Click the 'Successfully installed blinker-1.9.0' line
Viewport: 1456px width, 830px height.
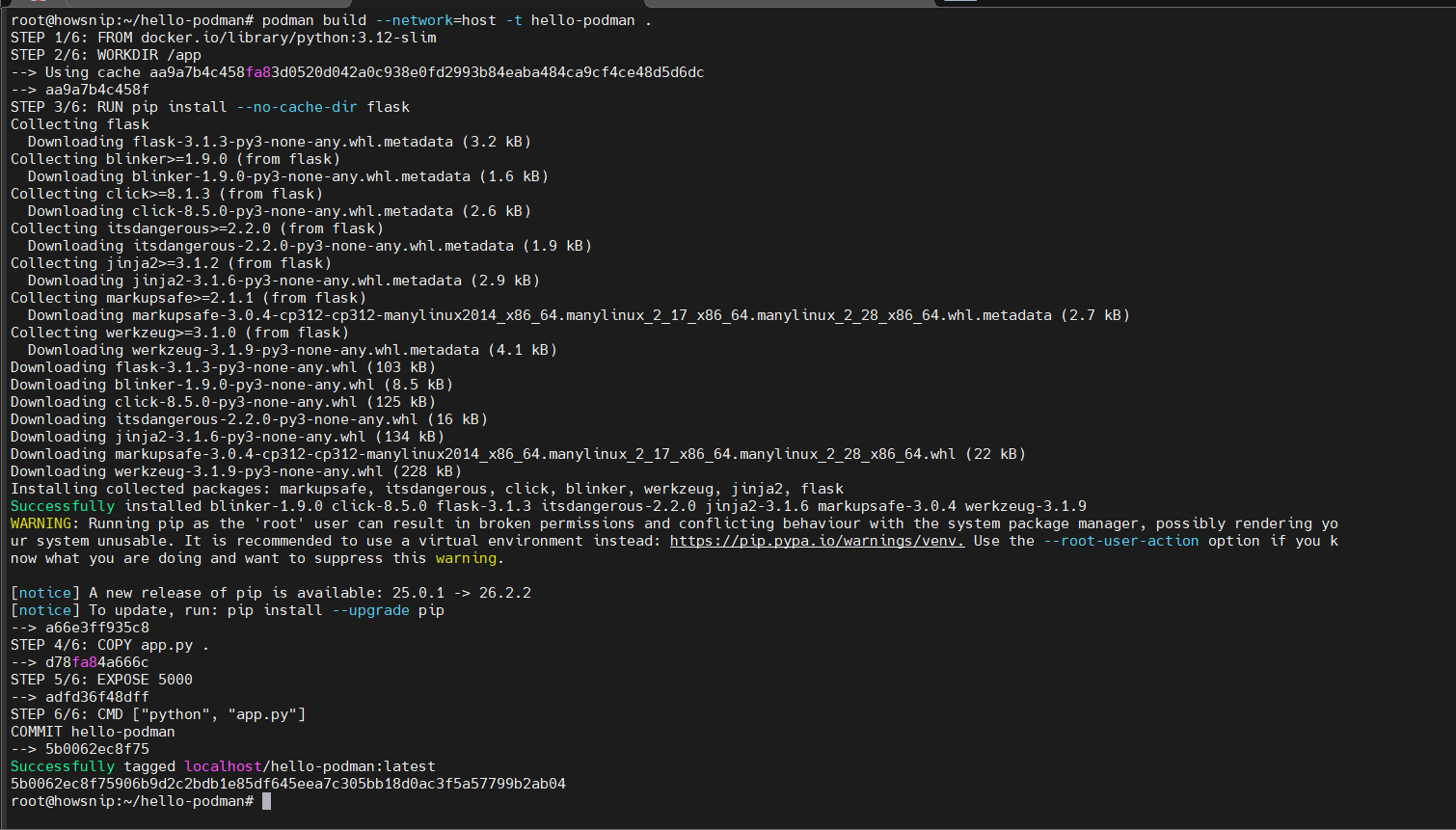pos(549,506)
